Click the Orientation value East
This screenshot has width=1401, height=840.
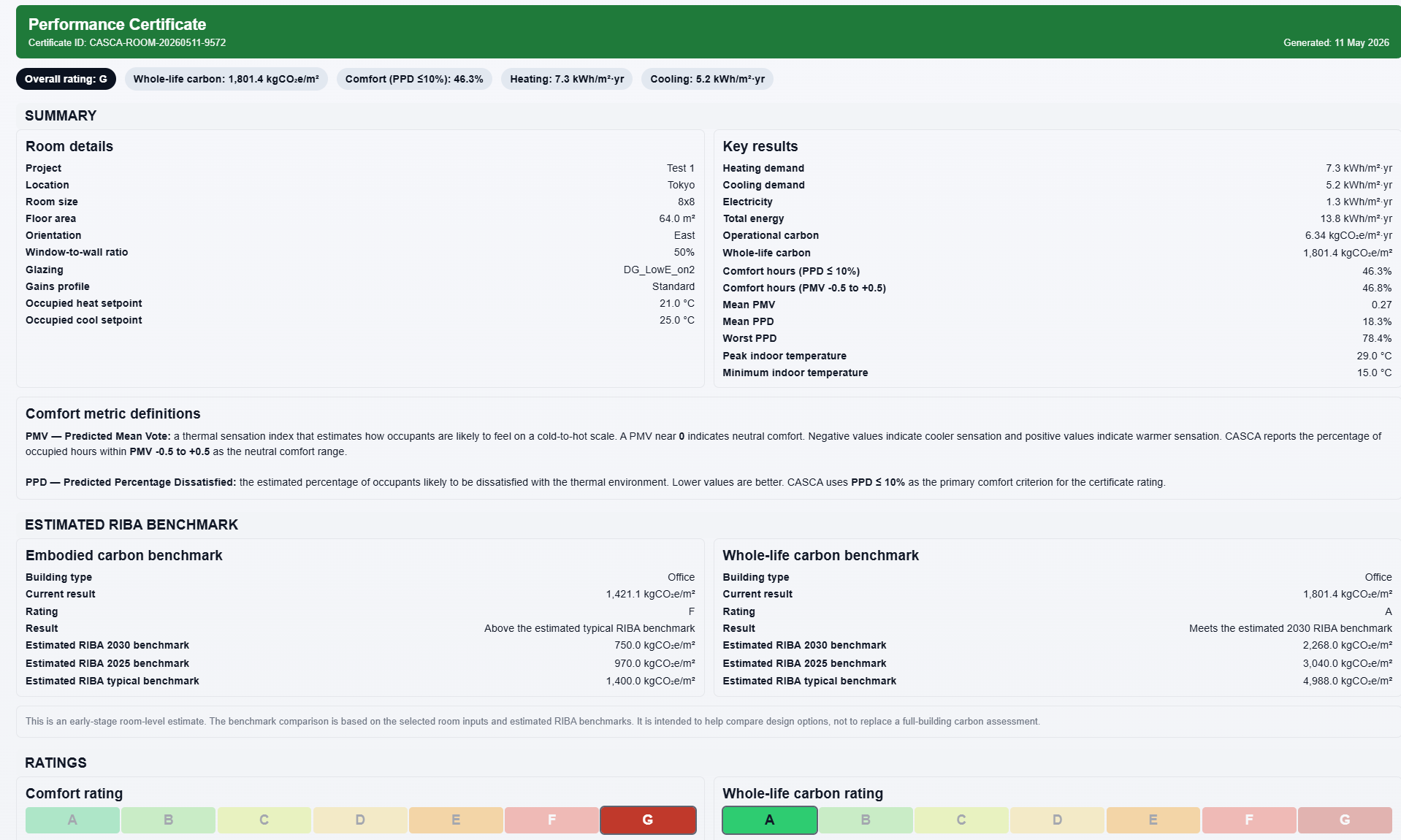pos(684,235)
